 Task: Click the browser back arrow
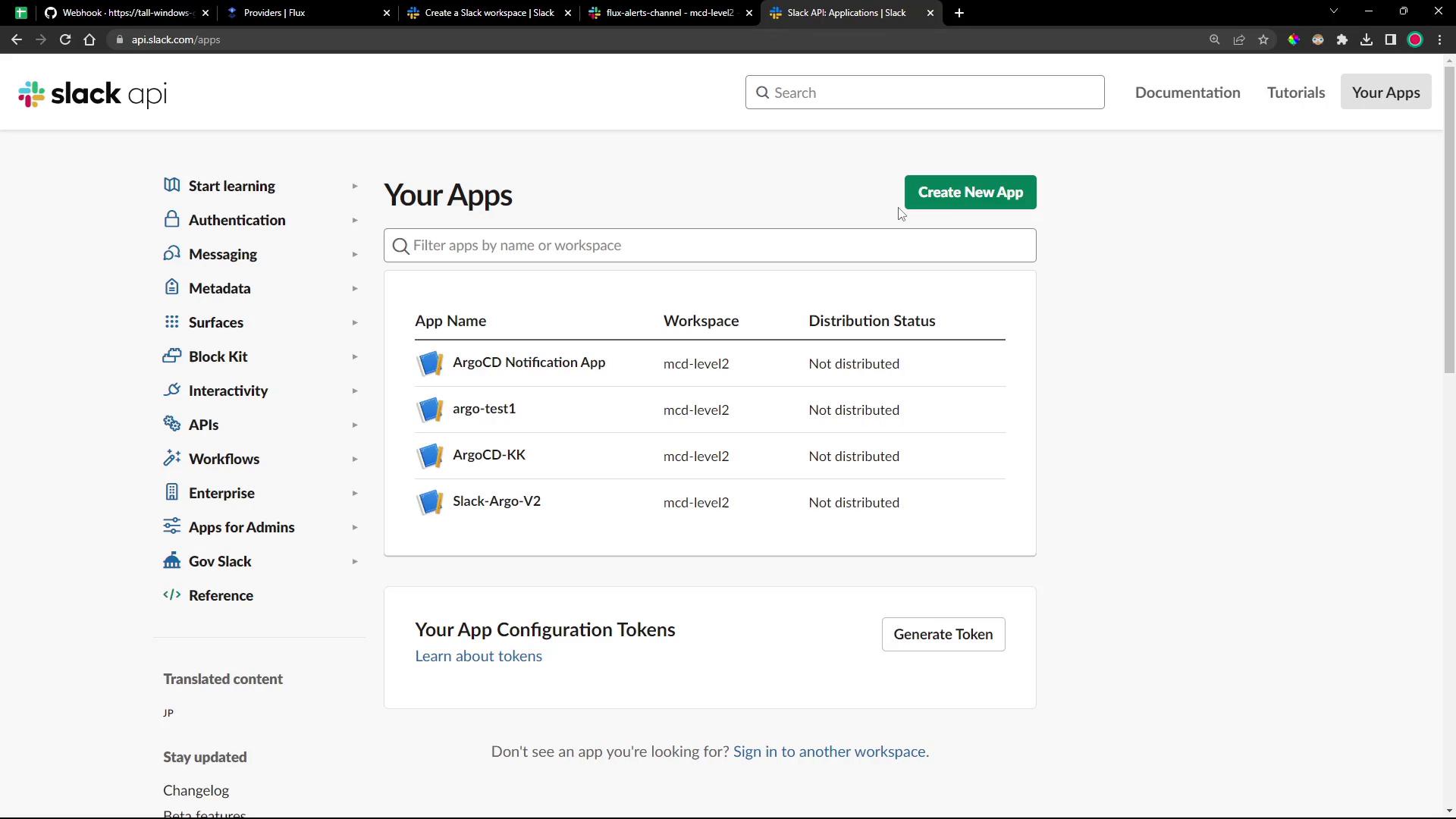[17, 39]
